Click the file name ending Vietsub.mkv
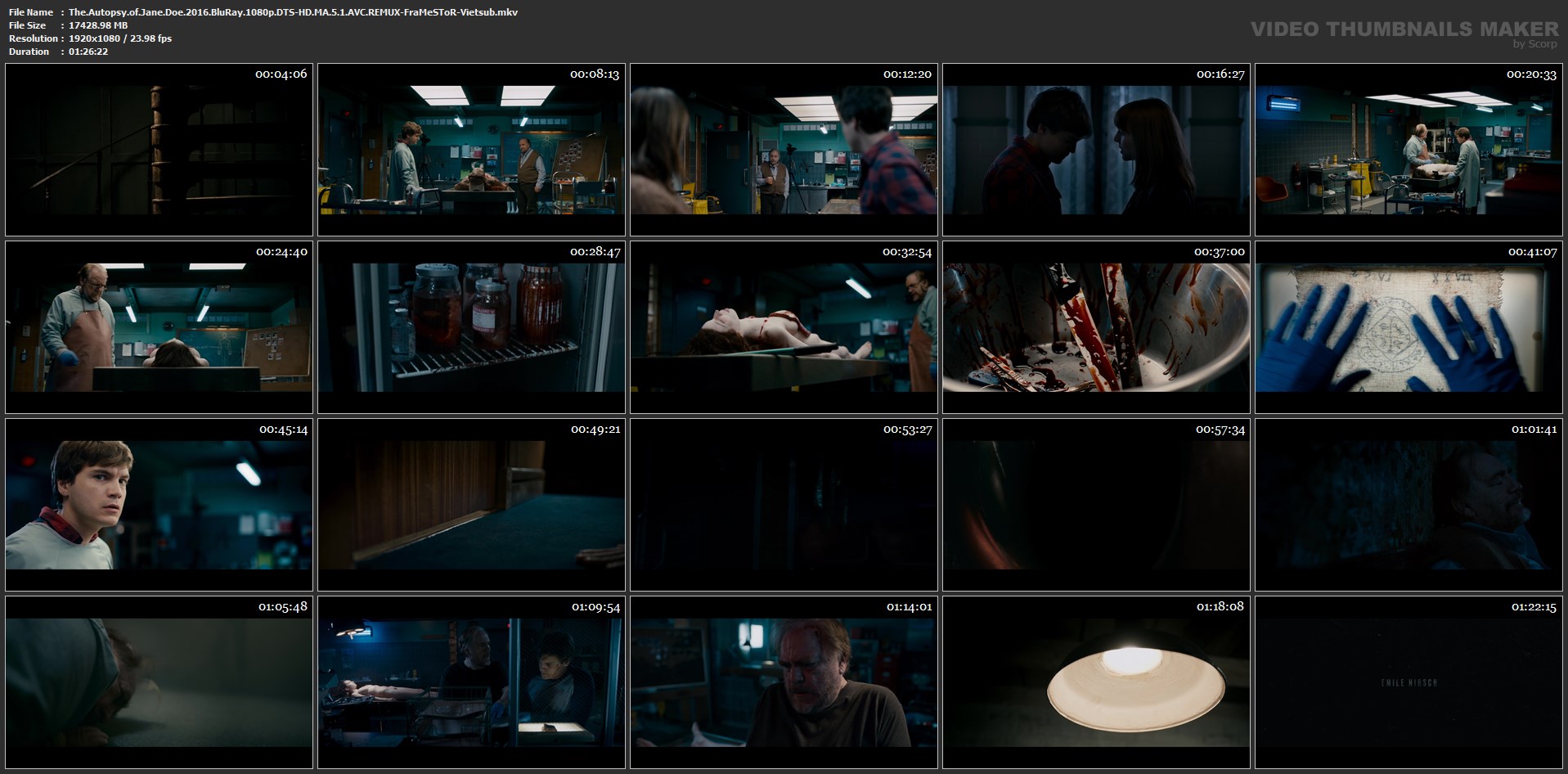This screenshot has height=774, width=1568. [x=293, y=12]
